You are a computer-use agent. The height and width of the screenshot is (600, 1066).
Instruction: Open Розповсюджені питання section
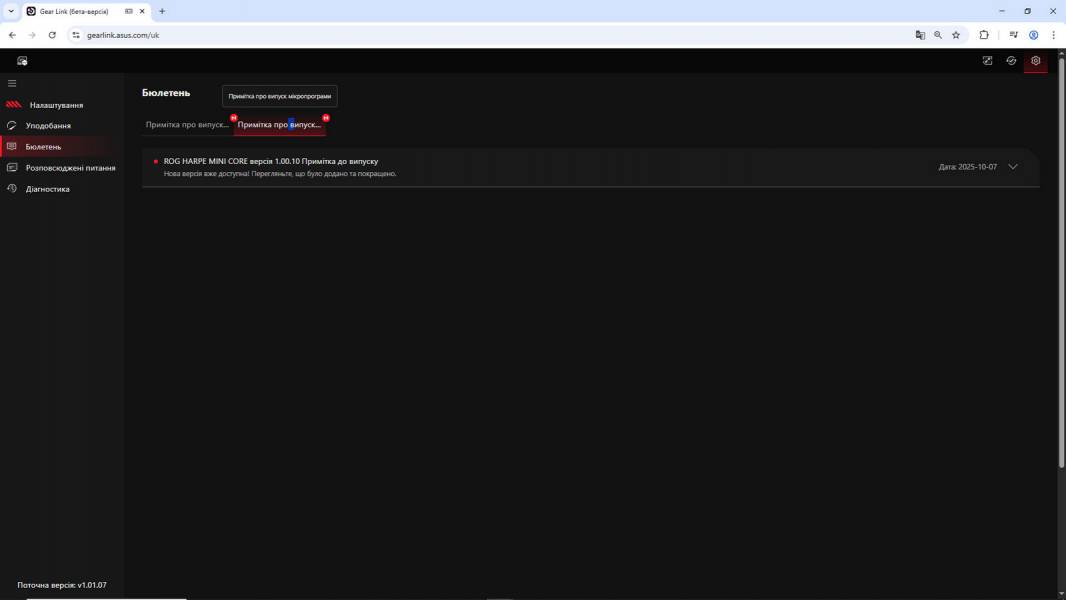tap(70, 168)
